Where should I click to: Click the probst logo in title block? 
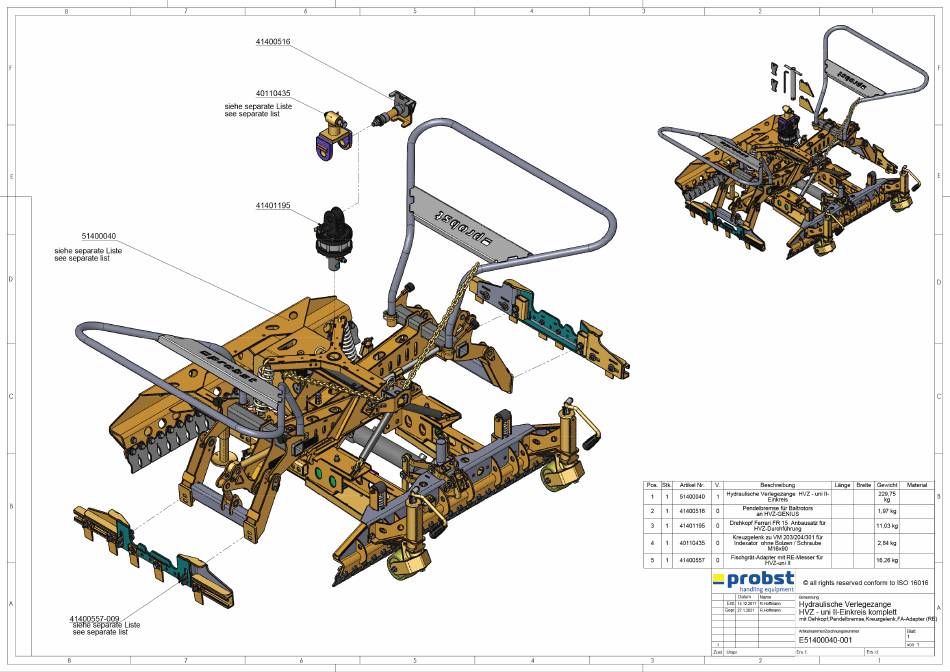pyautogui.click(x=753, y=583)
